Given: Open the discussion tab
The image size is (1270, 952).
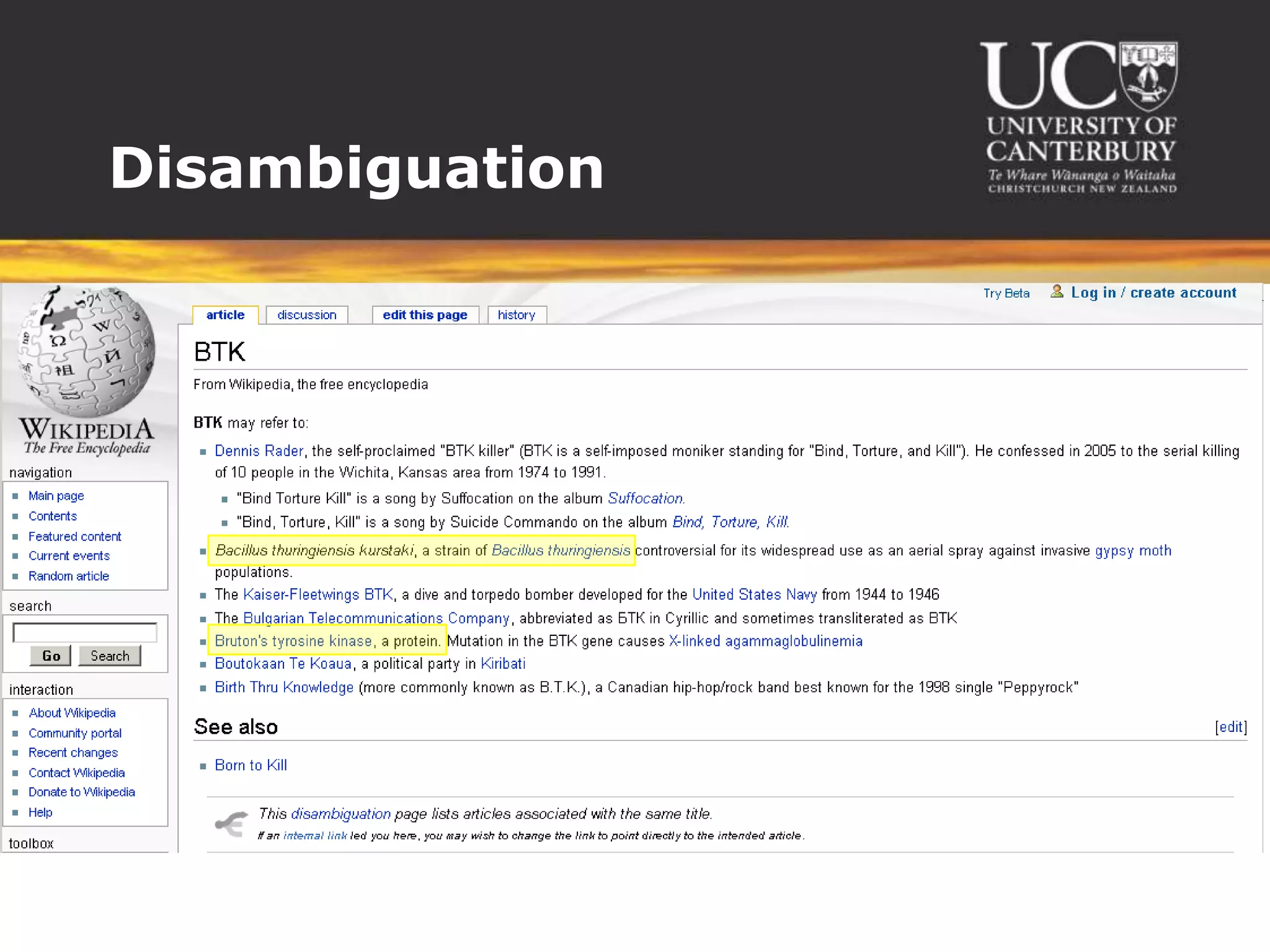Looking at the screenshot, I should tap(307, 315).
